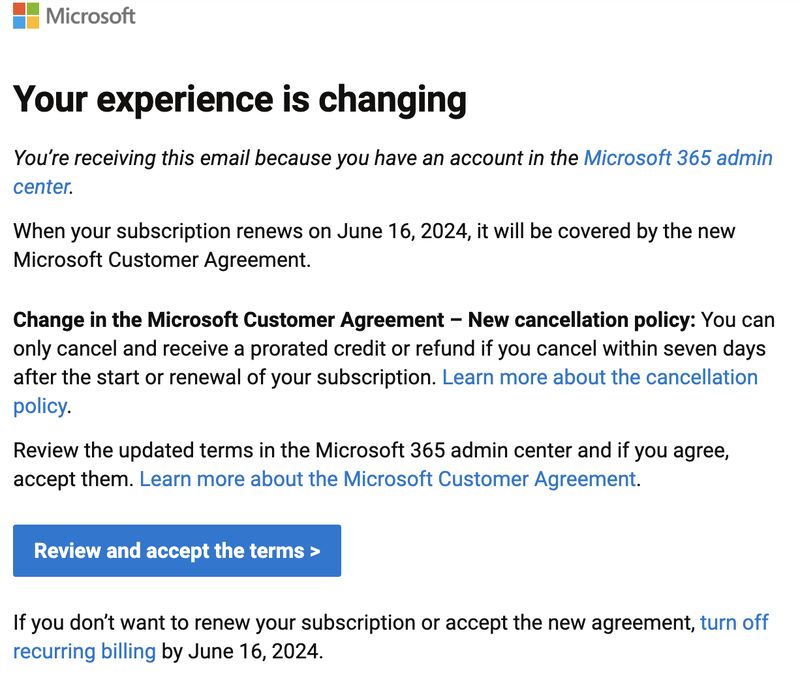Open Learn more about Microsoft Customer Agreement link
Viewport: 800px width, 676px height.
point(388,479)
